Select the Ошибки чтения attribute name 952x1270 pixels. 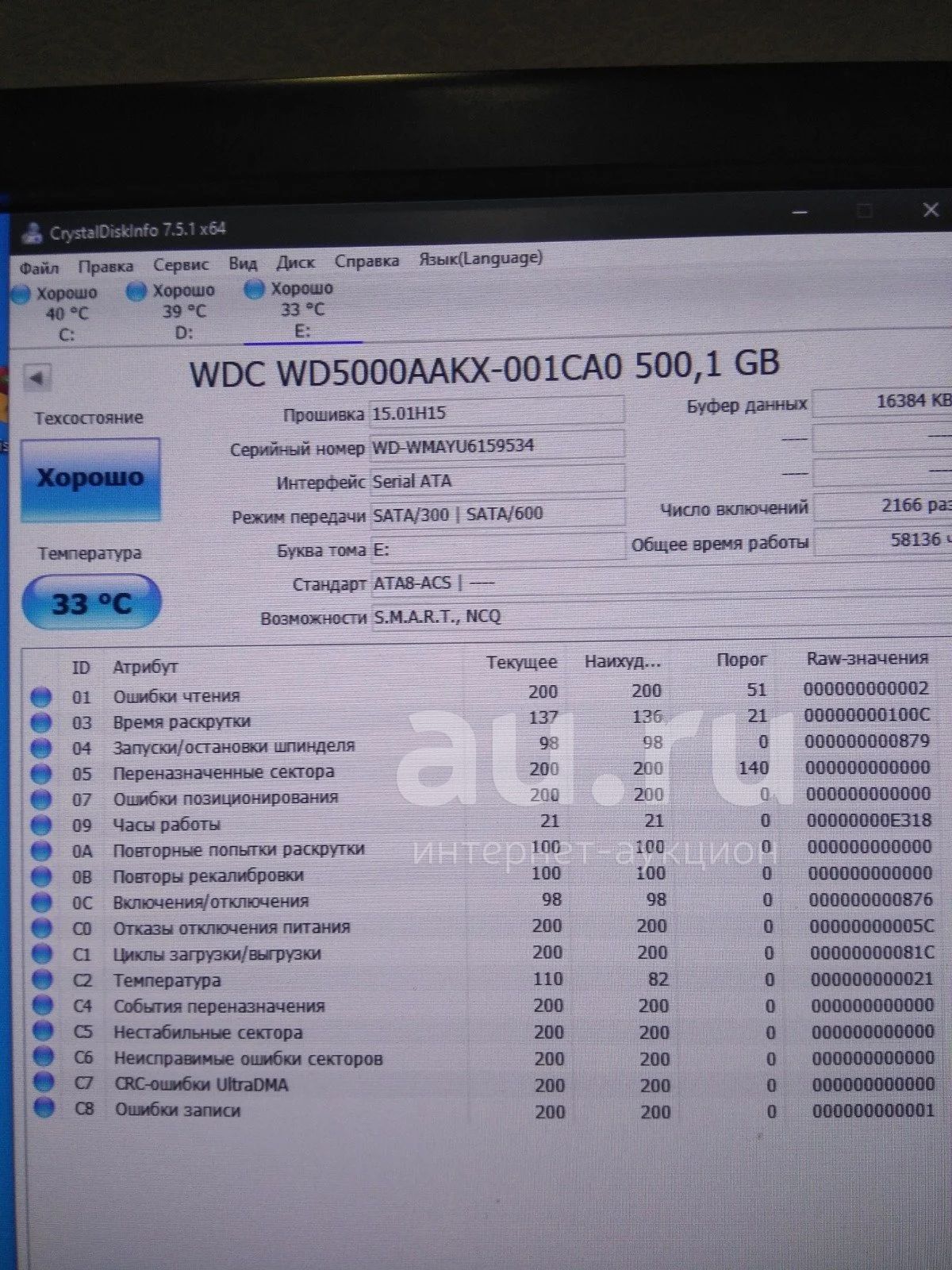[x=176, y=696]
